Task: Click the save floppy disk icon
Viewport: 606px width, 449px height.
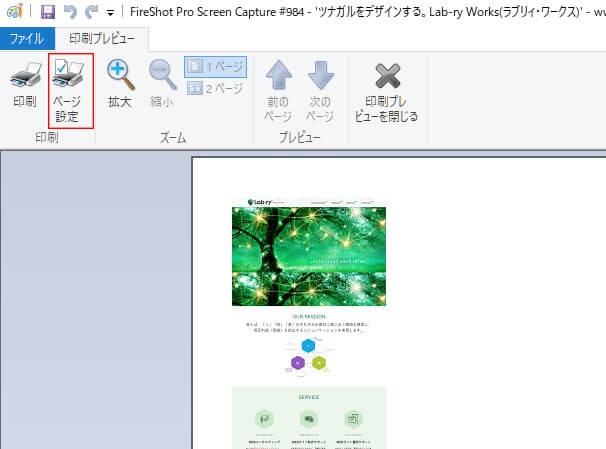Action: [x=48, y=12]
